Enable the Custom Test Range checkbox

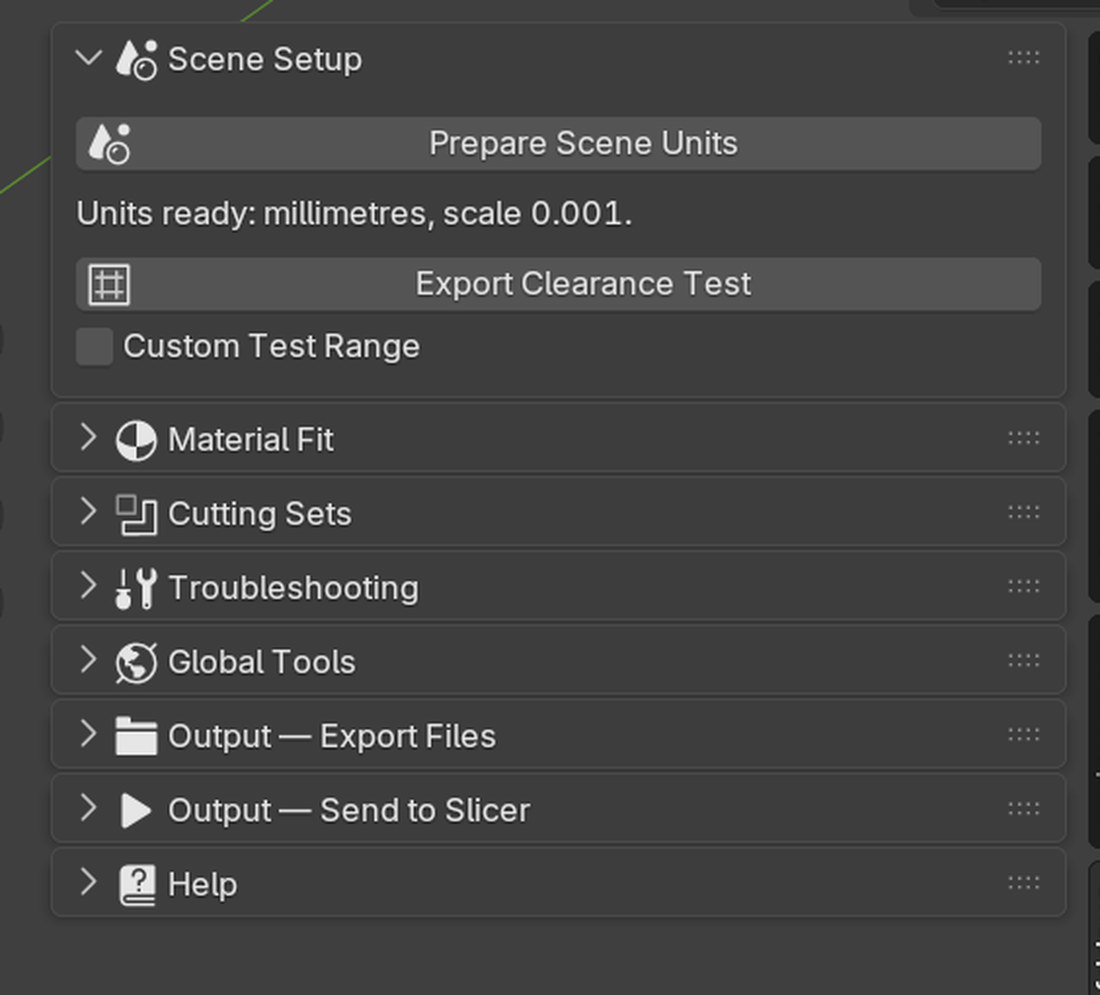coord(95,347)
